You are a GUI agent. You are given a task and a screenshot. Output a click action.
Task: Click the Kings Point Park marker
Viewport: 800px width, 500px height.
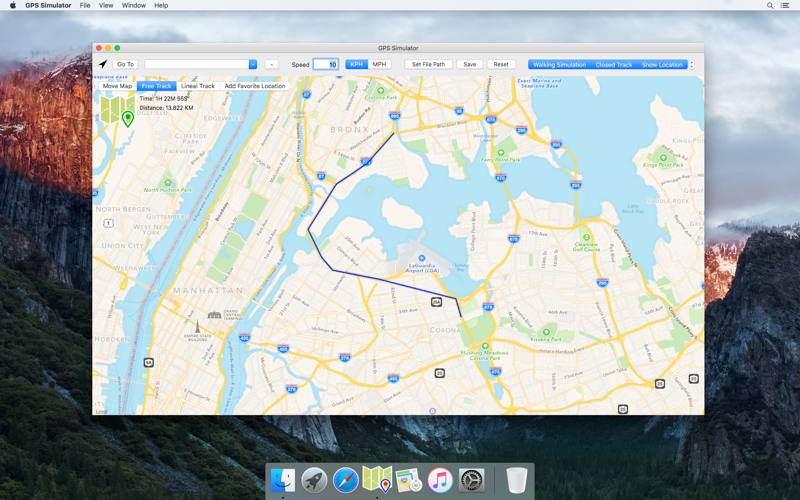[x=663, y=158]
